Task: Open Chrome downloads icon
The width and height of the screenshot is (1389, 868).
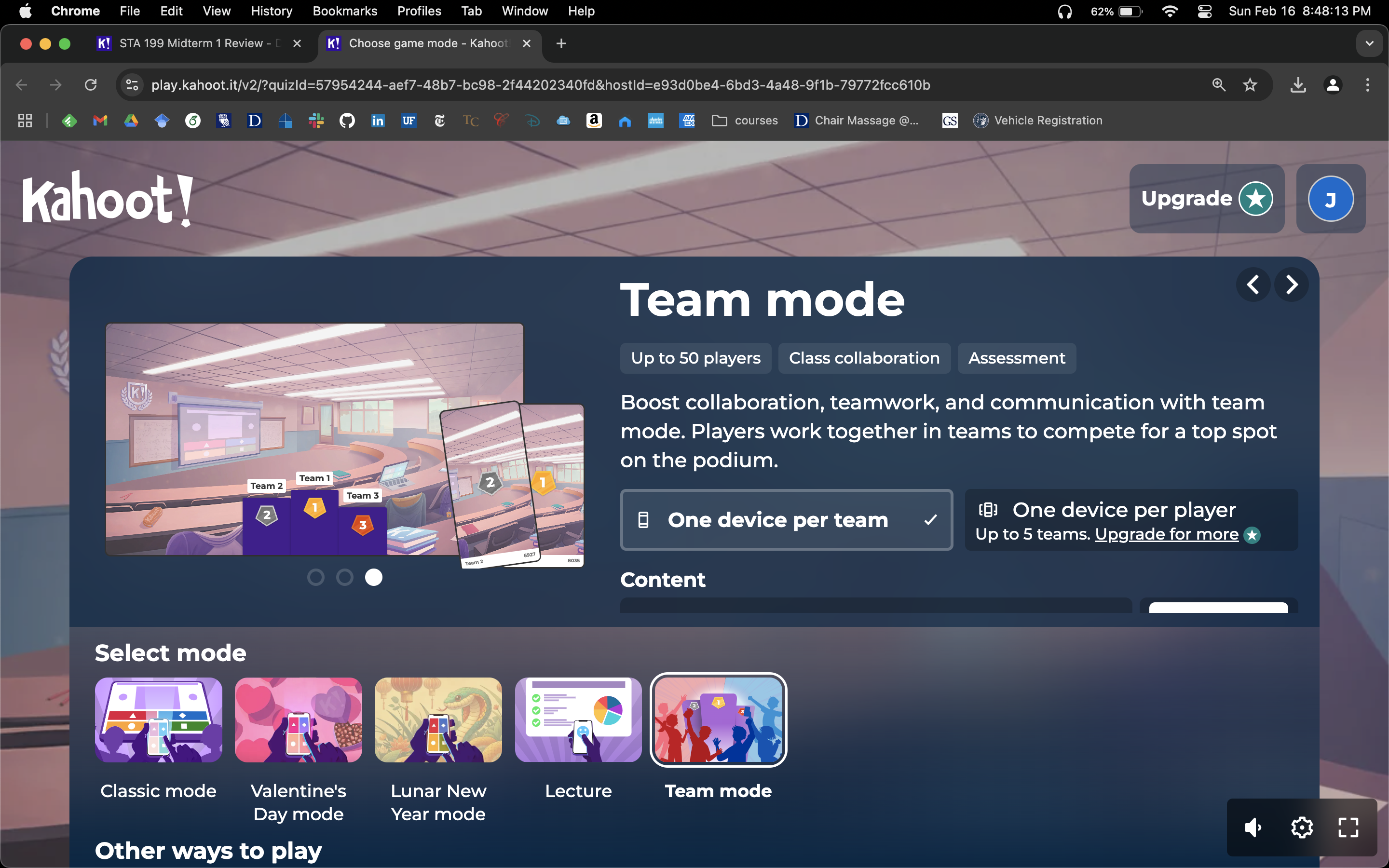Action: [1298, 85]
